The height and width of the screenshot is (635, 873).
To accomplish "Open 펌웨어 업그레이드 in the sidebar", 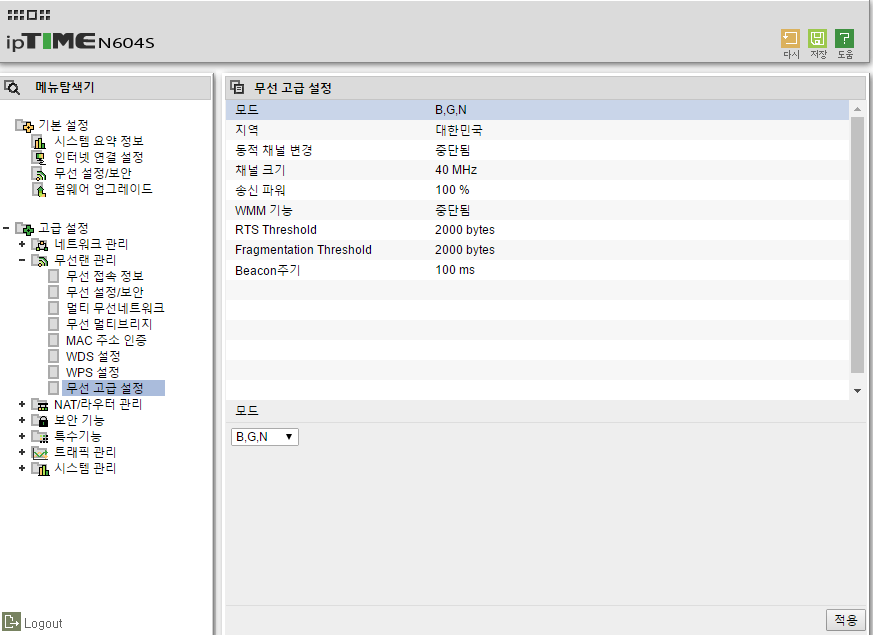I will pyautogui.click(x=103, y=189).
